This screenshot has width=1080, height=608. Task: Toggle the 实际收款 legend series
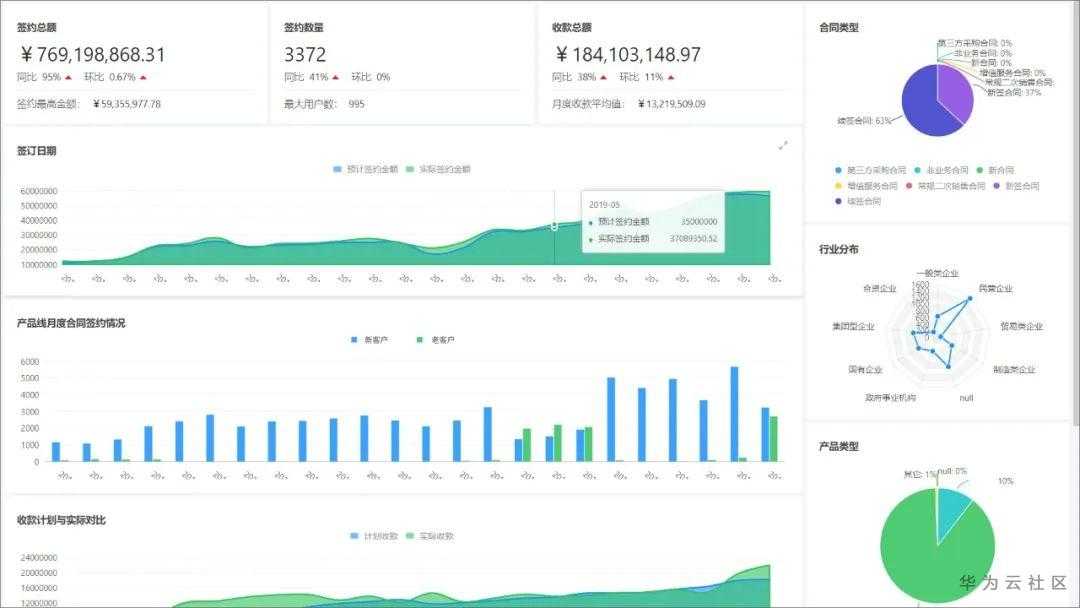(430, 536)
